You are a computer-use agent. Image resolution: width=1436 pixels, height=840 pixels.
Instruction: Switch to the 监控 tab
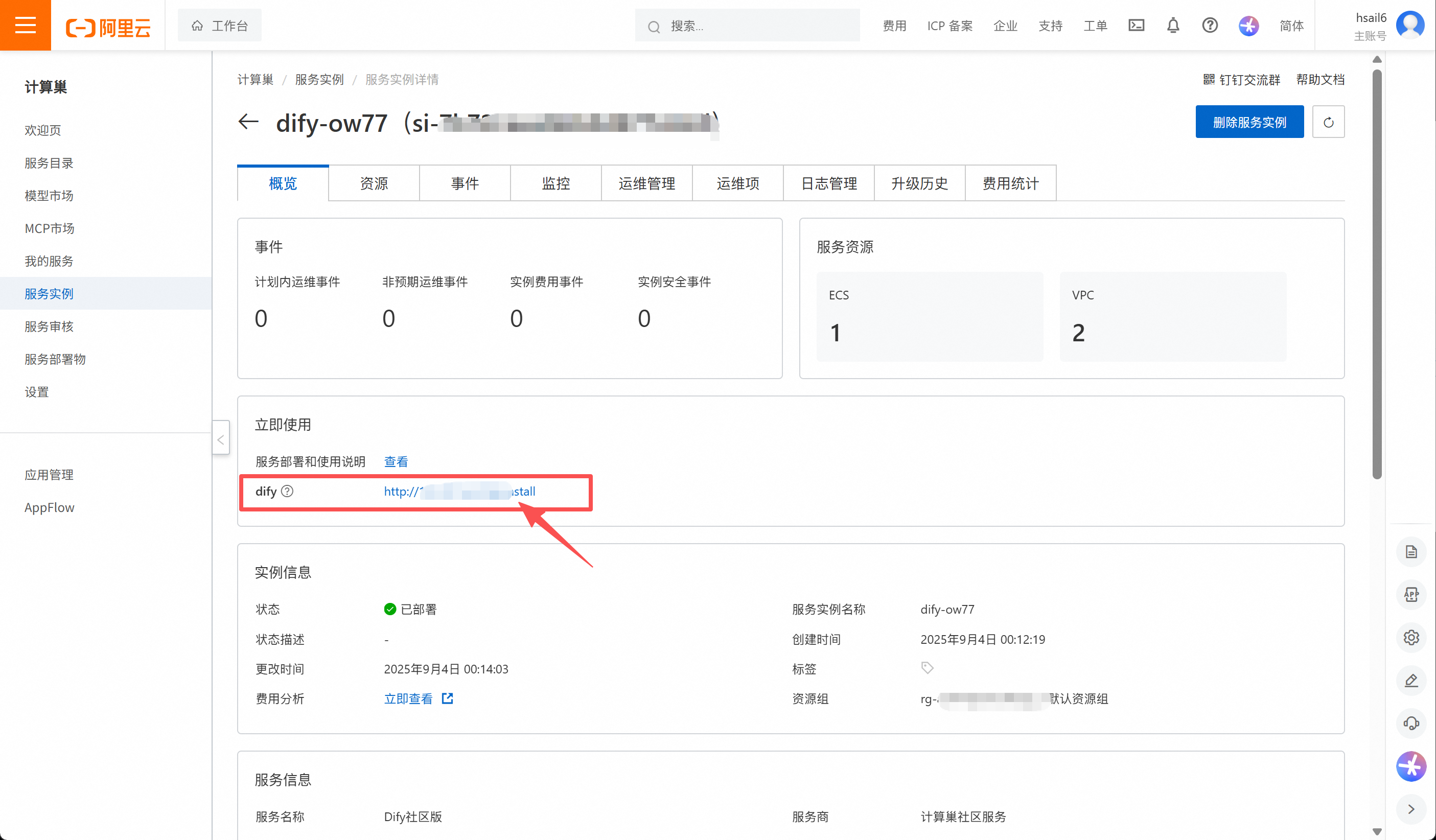coord(555,183)
